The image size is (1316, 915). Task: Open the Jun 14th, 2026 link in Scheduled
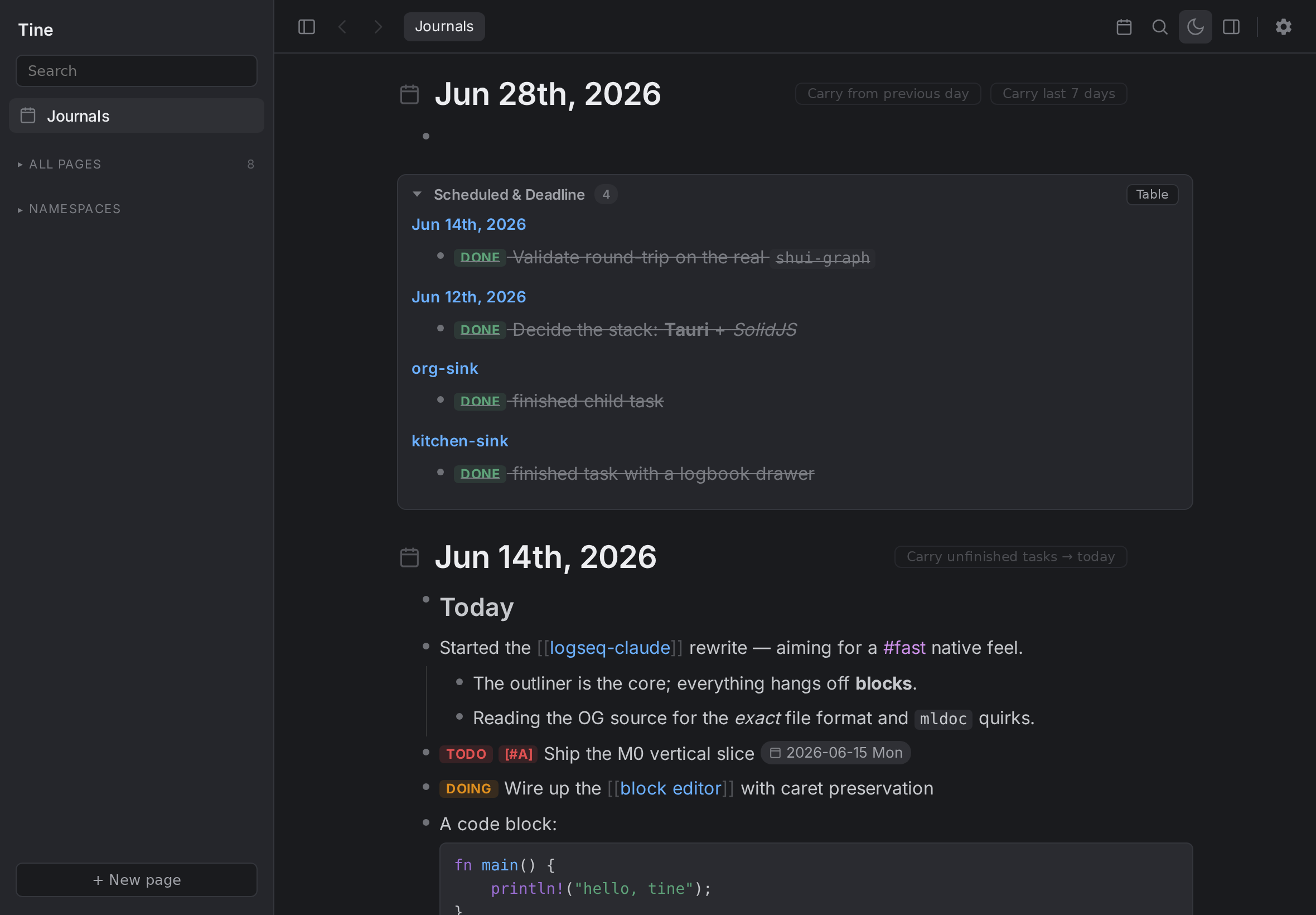pyautogui.click(x=468, y=224)
